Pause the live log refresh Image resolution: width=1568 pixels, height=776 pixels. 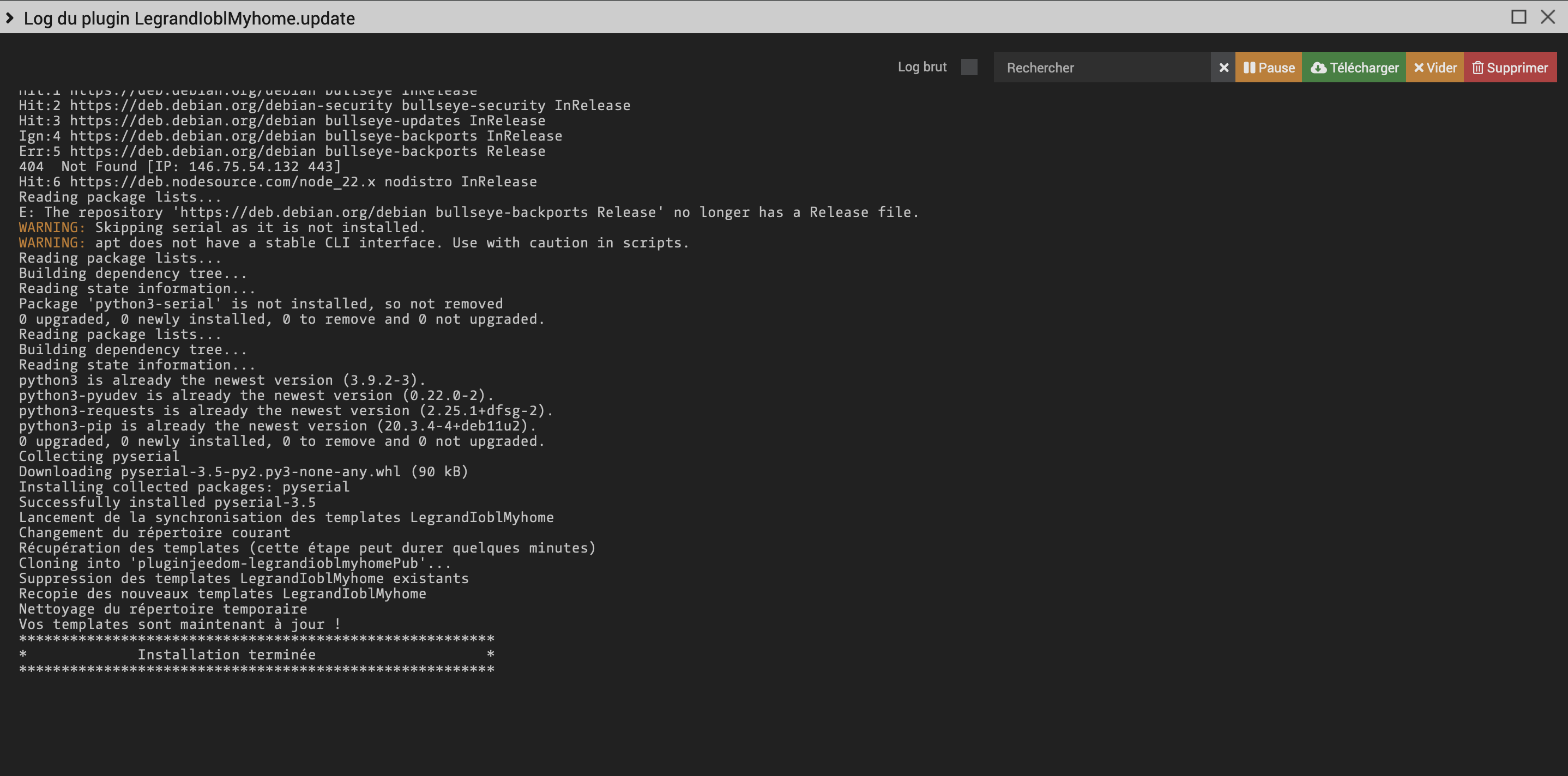(1268, 68)
